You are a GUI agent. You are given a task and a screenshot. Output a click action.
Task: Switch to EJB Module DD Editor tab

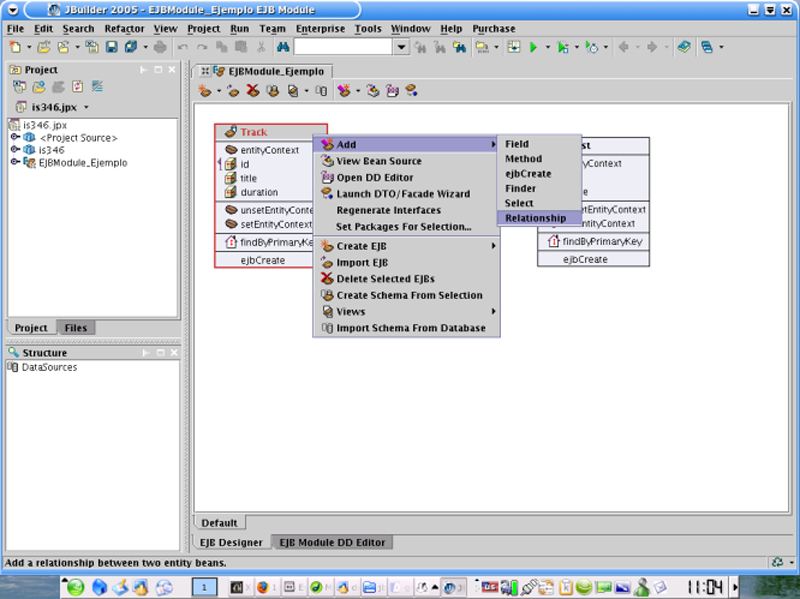click(x=332, y=543)
